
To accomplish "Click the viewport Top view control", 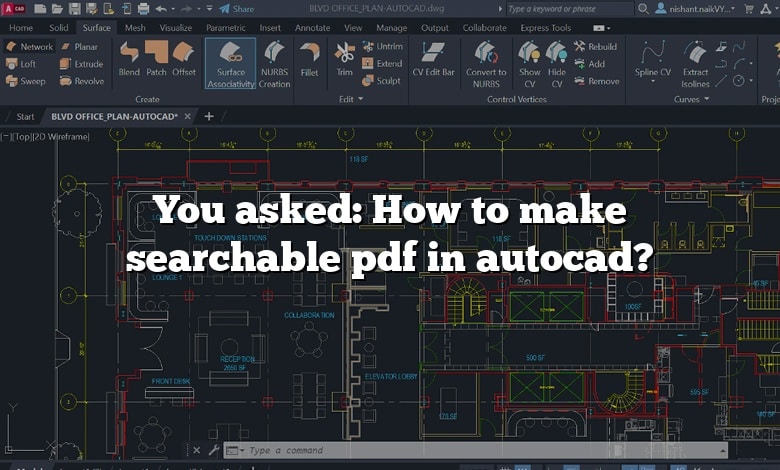I will [22, 136].
